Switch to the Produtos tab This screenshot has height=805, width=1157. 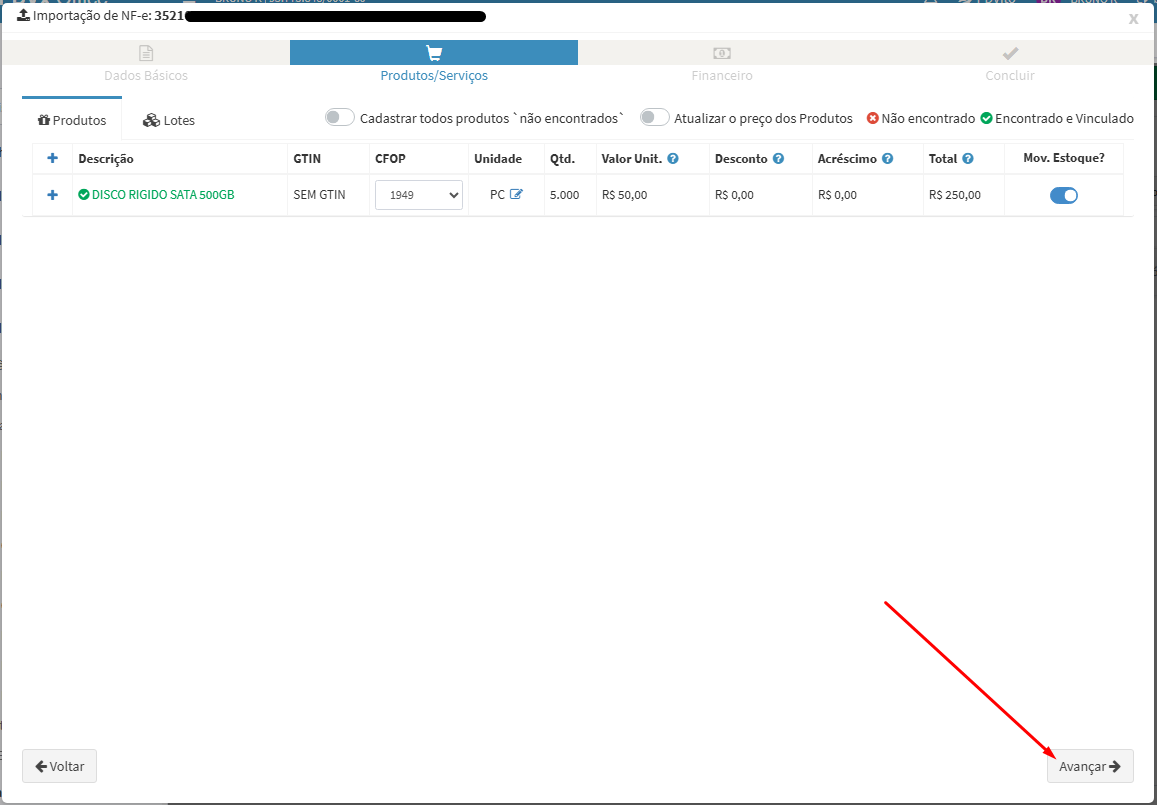pos(72,120)
